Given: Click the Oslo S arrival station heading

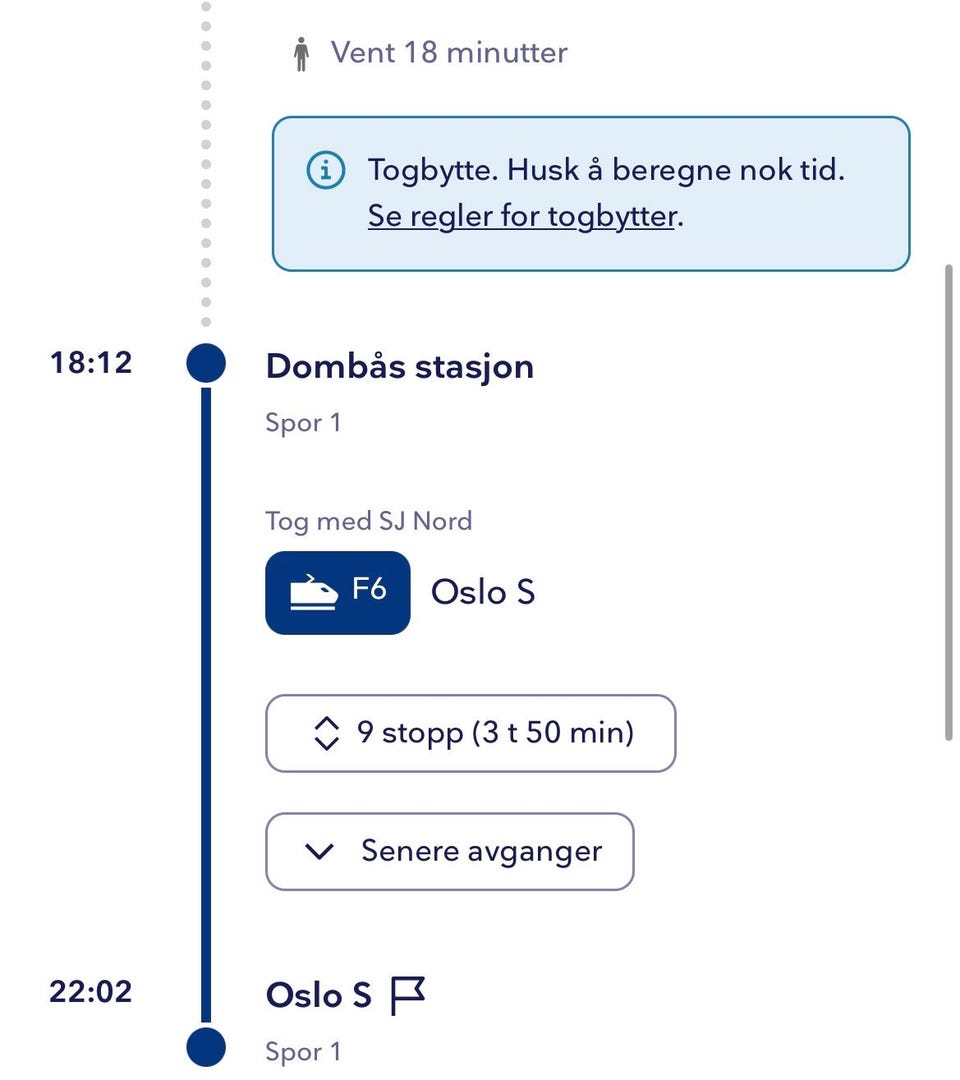Looking at the screenshot, I should [x=318, y=996].
